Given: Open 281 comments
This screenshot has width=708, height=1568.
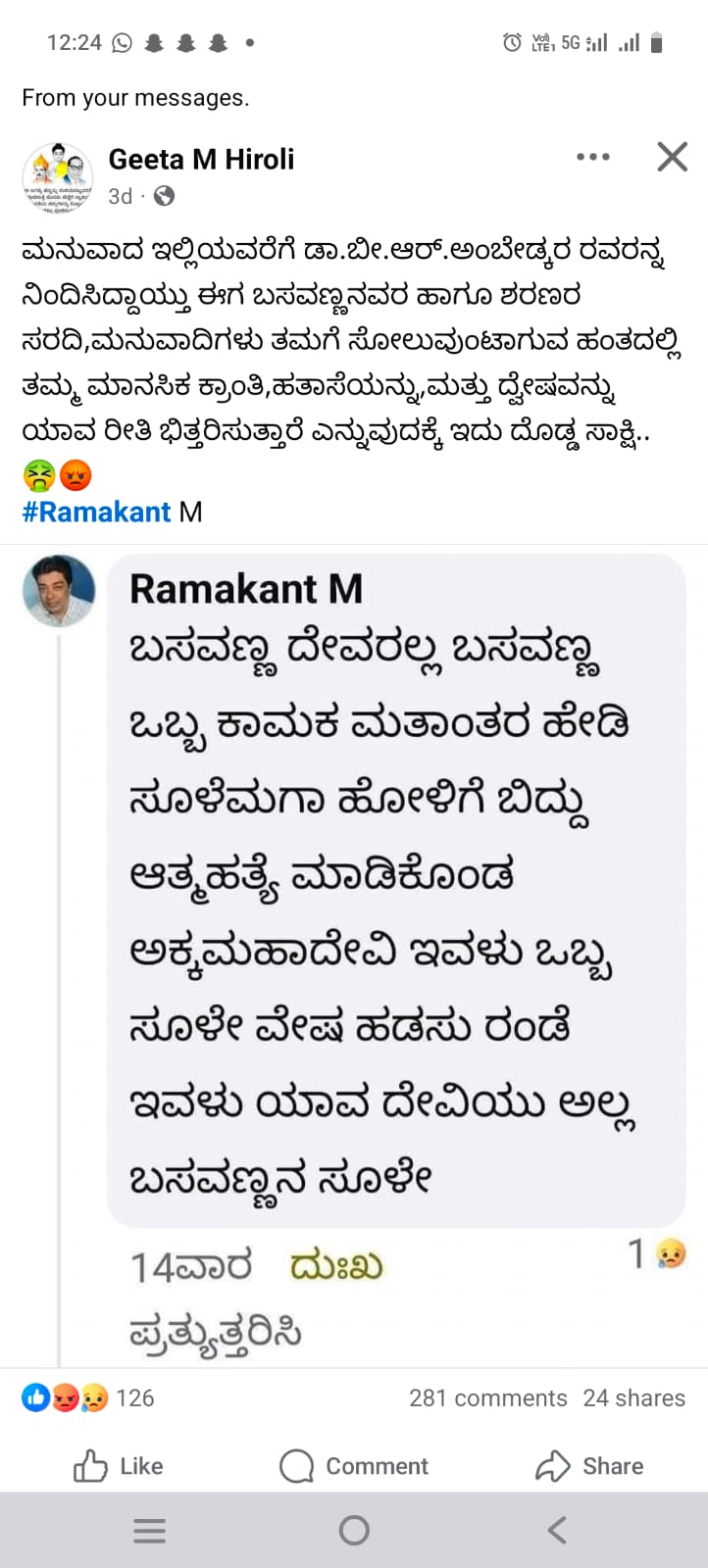Looking at the screenshot, I should coord(488,1398).
